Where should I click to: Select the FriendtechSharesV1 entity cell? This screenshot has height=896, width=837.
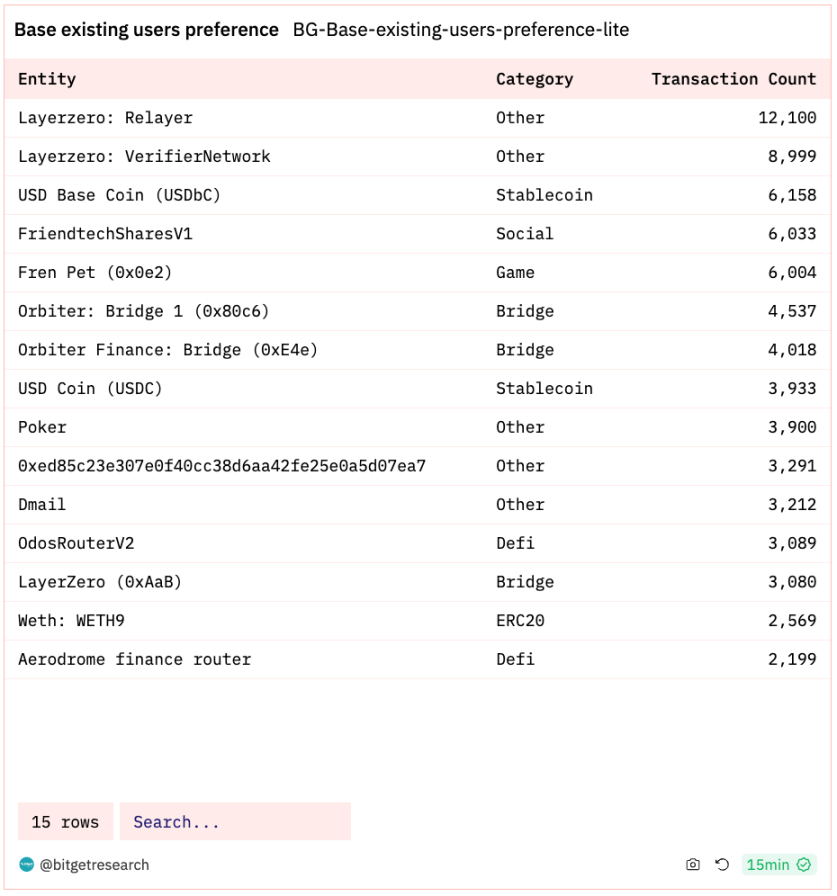(x=105, y=234)
